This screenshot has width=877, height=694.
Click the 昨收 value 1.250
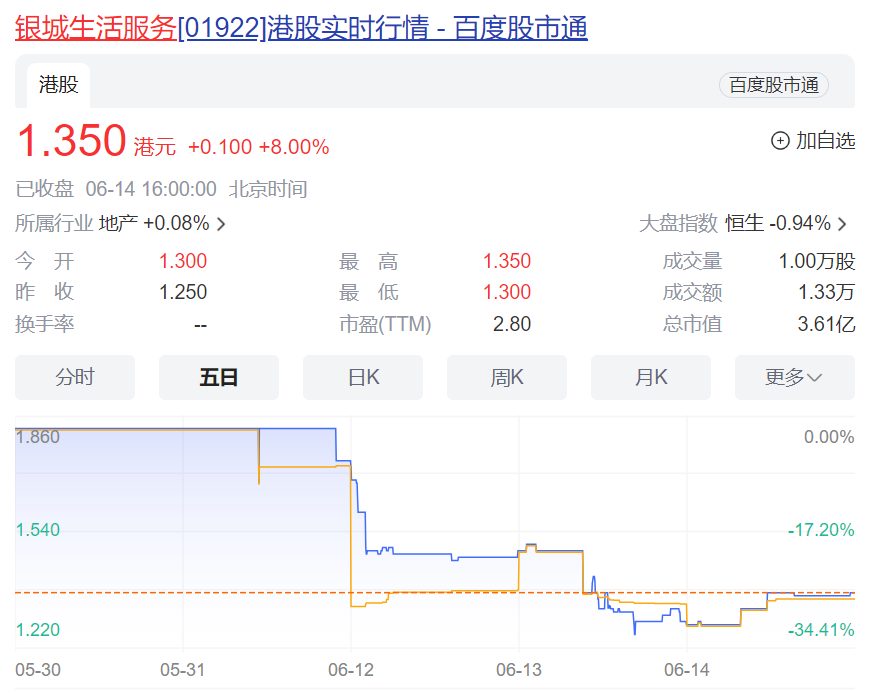[183, 292]
